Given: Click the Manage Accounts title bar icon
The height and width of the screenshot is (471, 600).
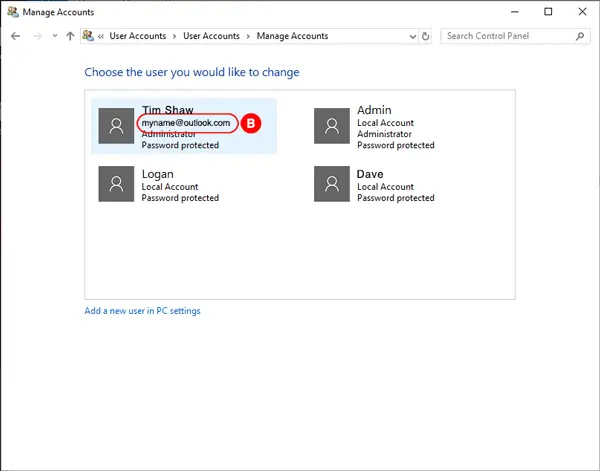Looking at the screenshot, I should 13,12.
